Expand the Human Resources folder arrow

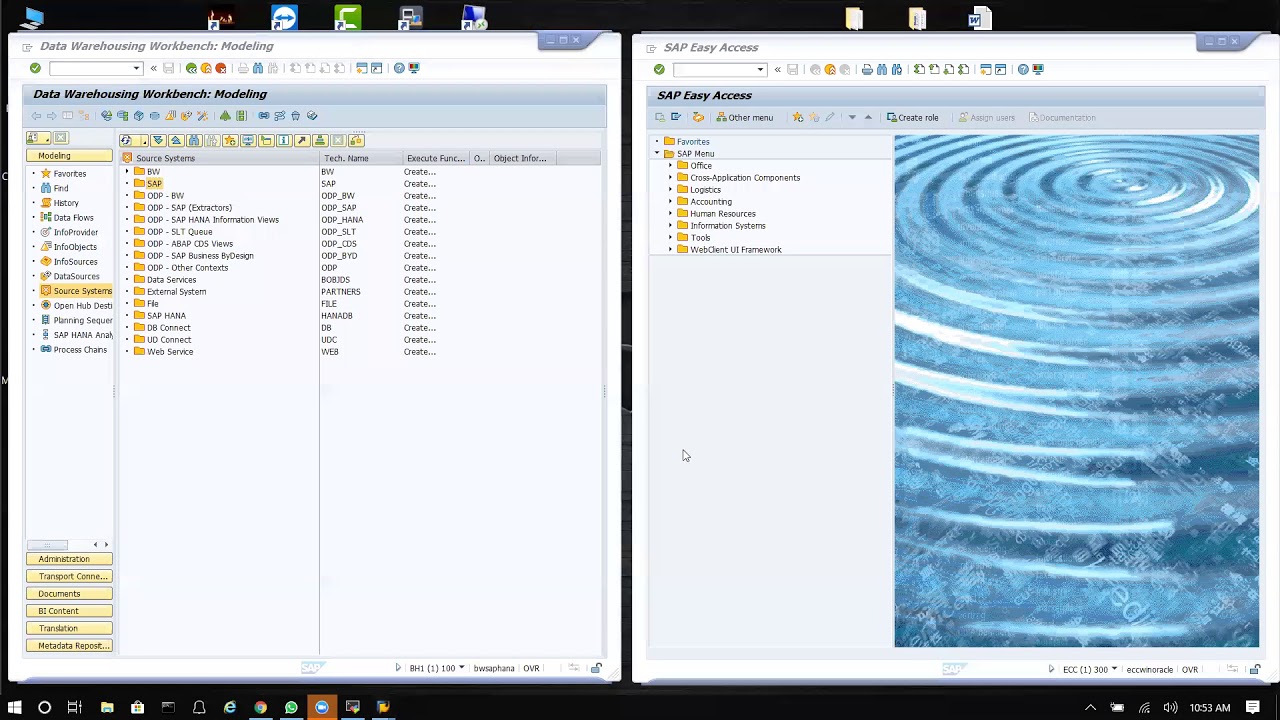[x=670, y=213]
